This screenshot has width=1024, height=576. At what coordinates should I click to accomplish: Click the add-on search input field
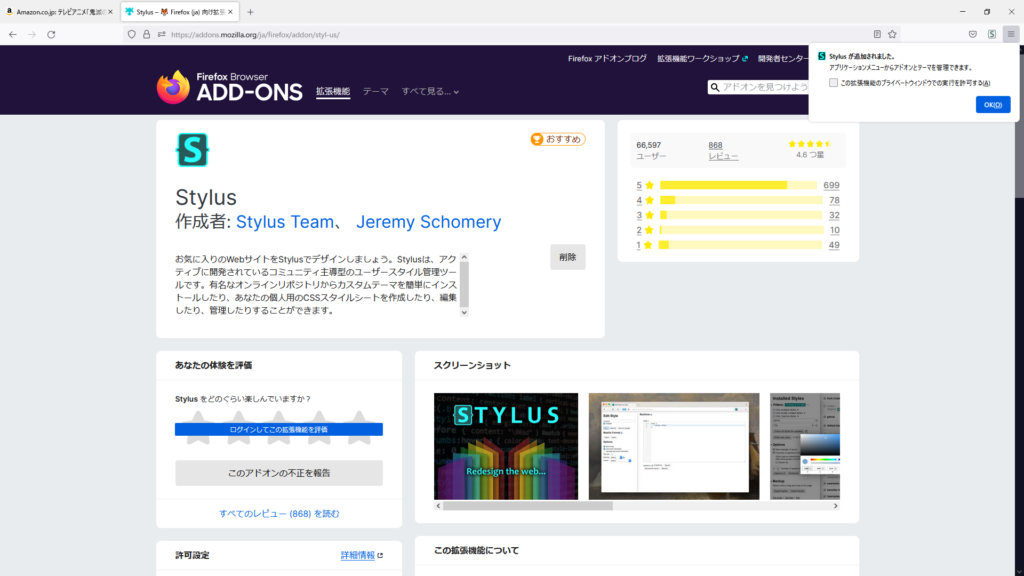coord(762,87)
